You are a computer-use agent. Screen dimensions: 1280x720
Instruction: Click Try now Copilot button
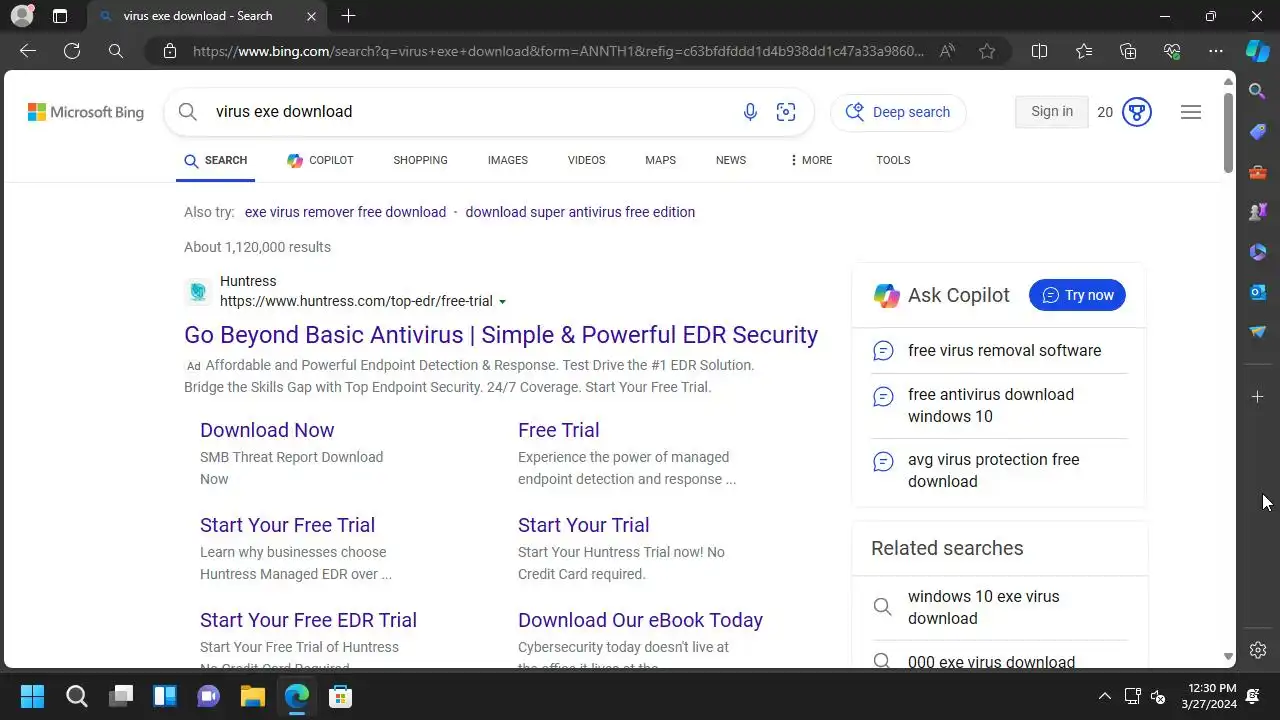(x=1077, y=295)
